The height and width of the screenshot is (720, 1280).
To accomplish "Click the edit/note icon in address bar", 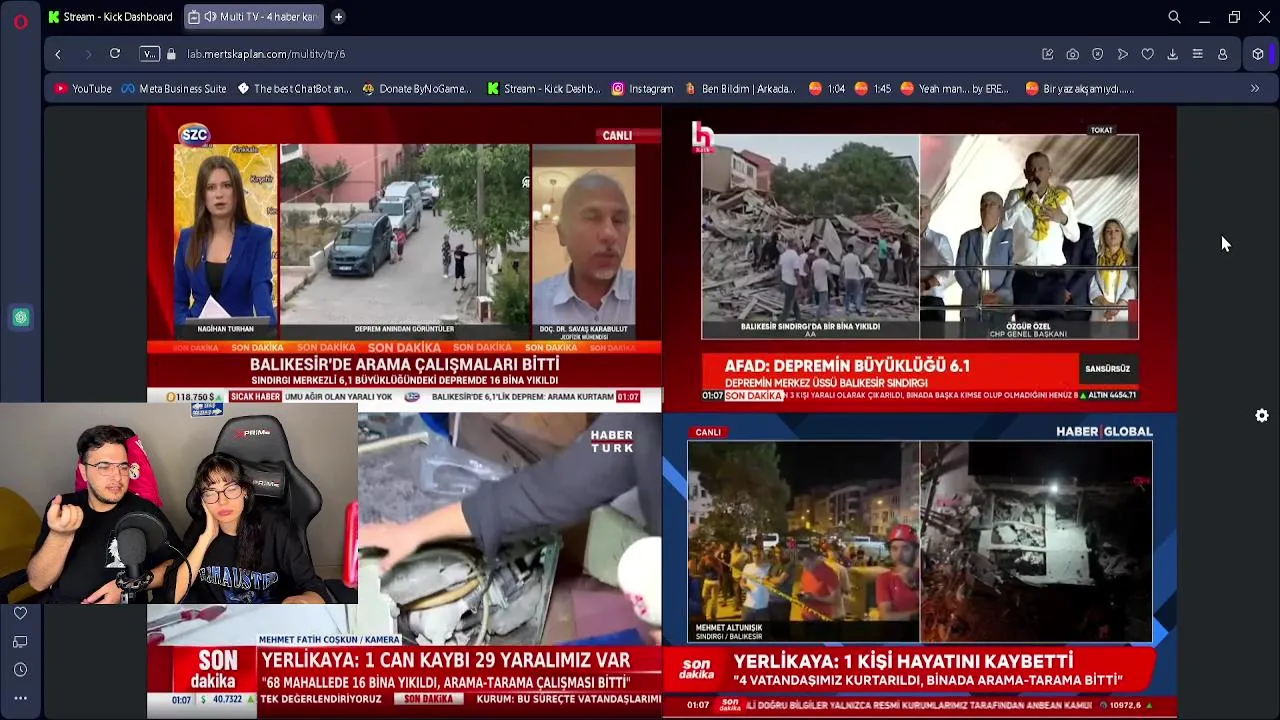I will (x=1047, y=54).
